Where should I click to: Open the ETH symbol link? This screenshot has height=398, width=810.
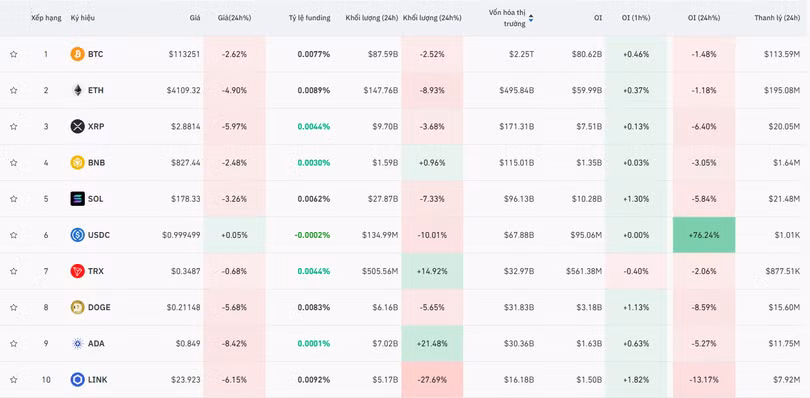coord(96,90)
